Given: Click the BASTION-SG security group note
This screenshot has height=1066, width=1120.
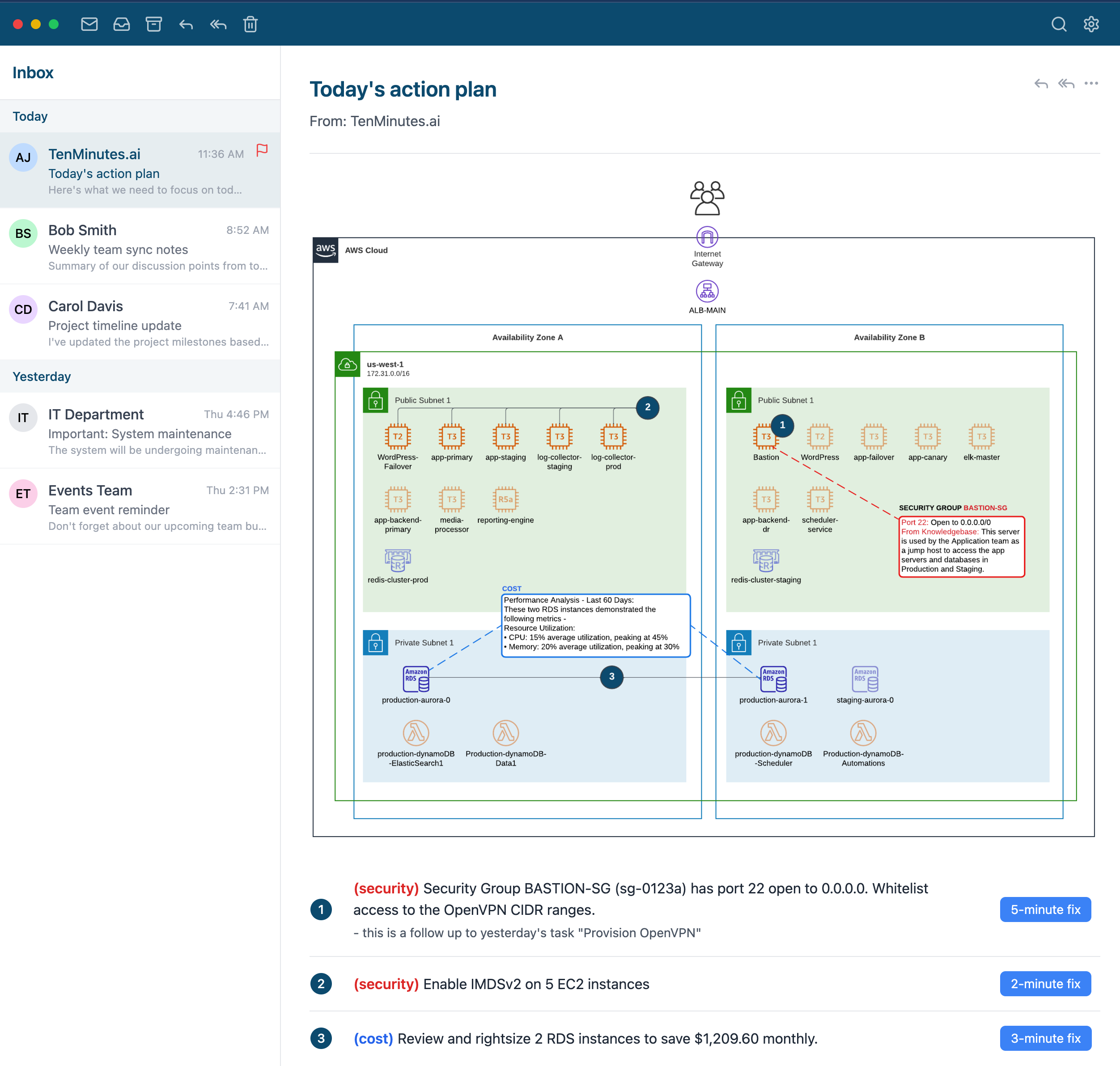Looking at the screenshot, I should point(961,546).
